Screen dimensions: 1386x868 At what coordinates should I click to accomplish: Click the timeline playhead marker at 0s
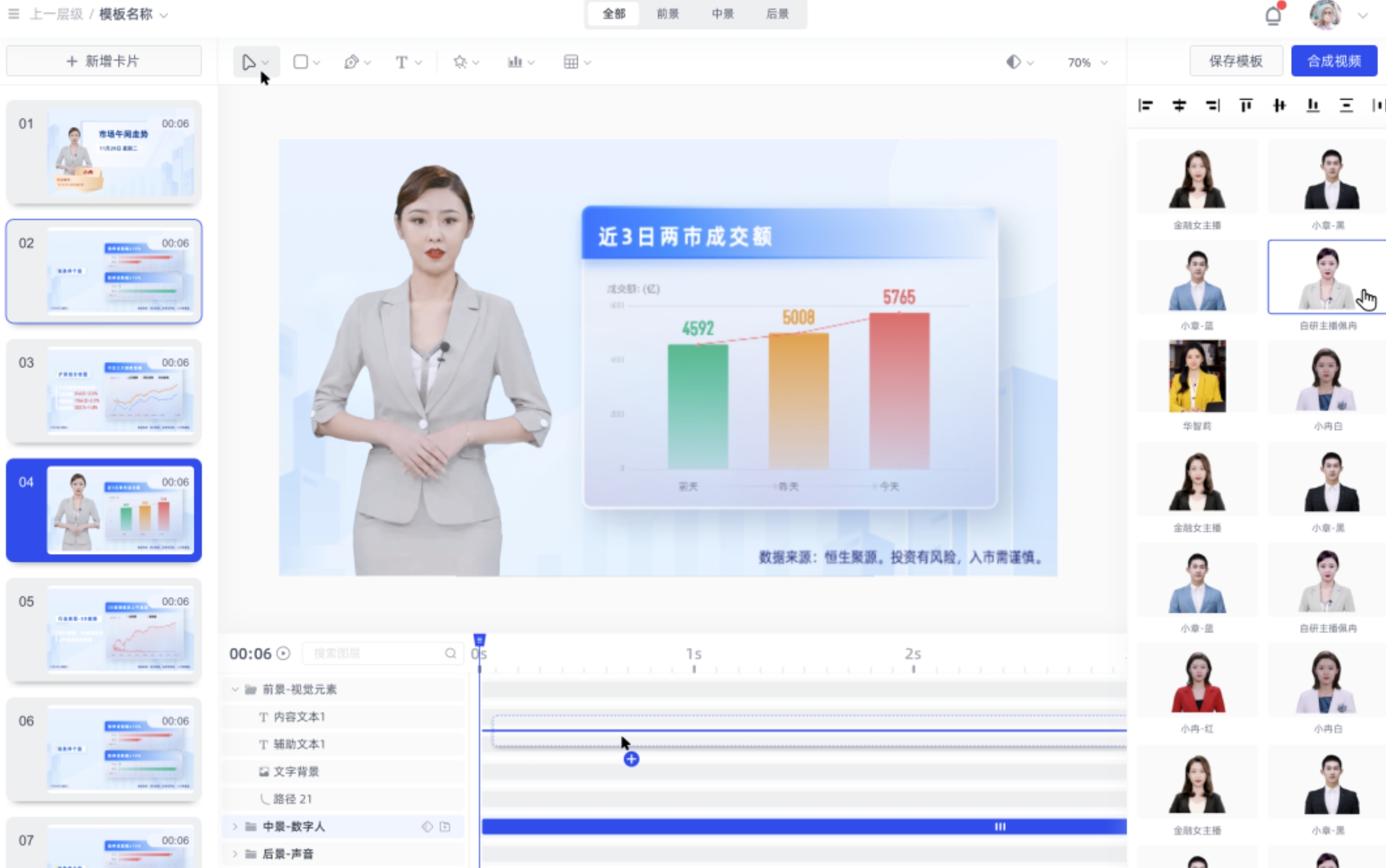tap(479, 640)
